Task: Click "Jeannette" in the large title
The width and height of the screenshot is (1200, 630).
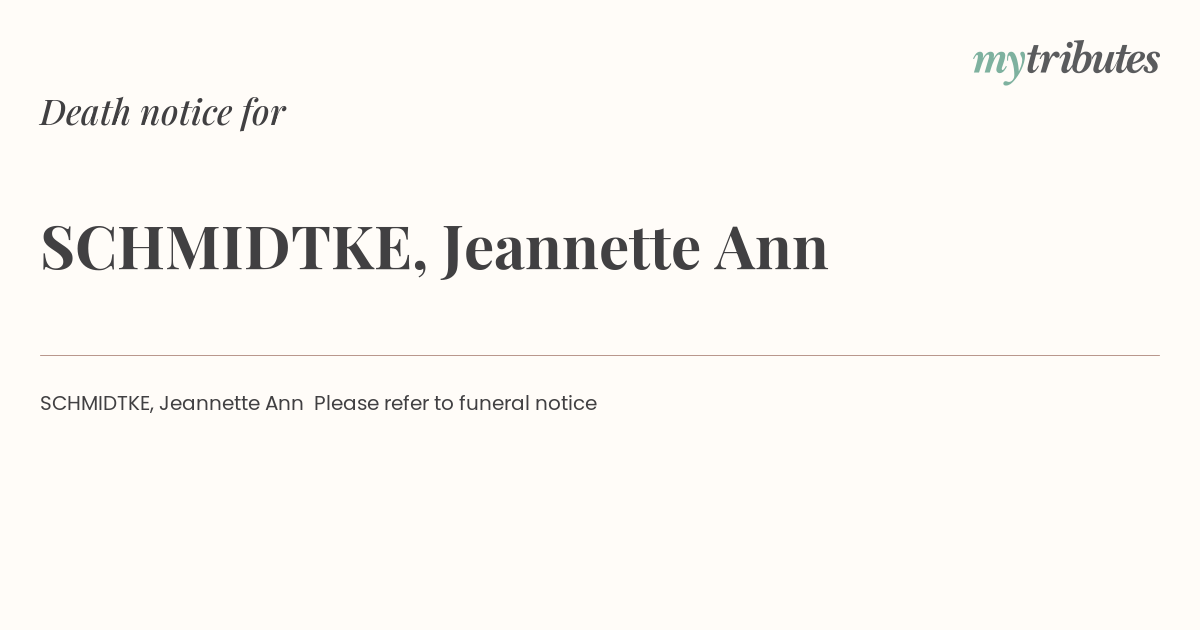Action: coord(571,248)
